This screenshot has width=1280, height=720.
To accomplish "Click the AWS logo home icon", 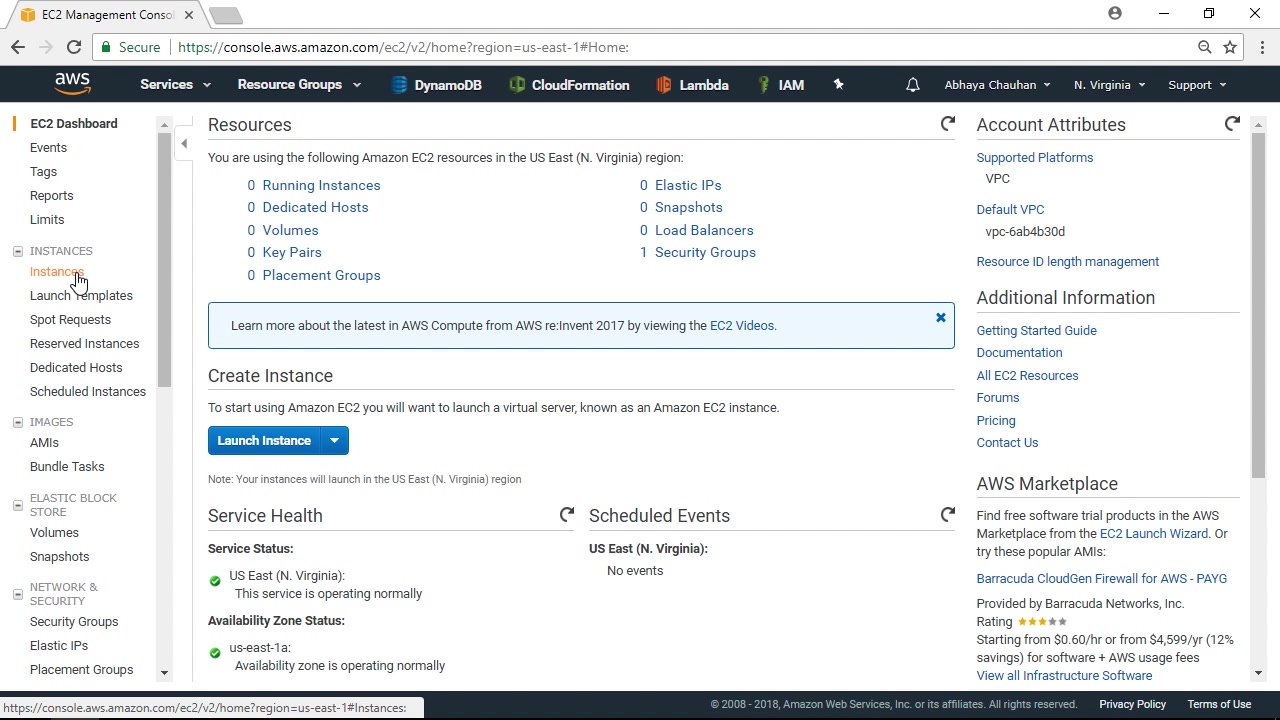I will pyautogui.click(x=73, y=84).
